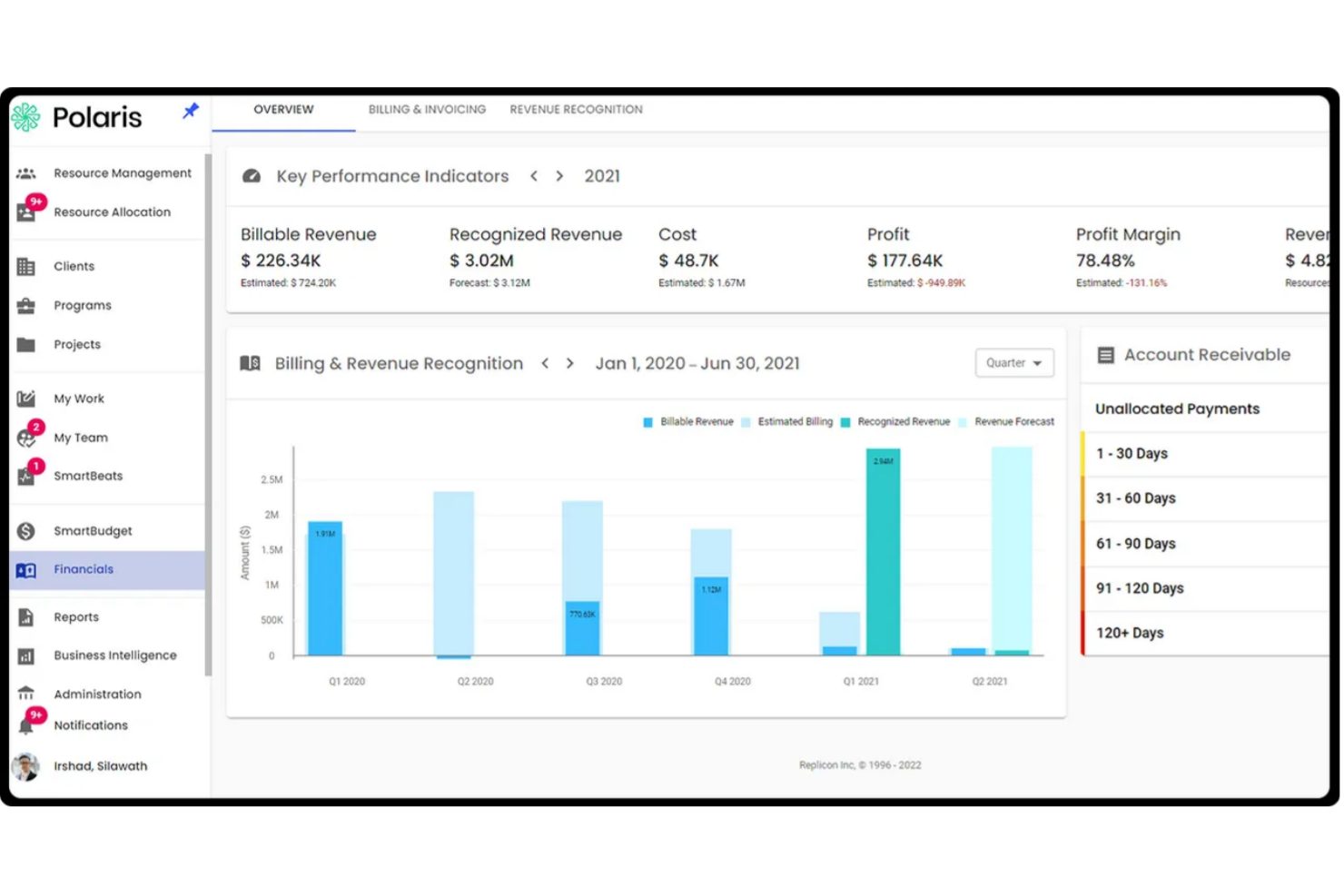Click the Projects folder icon
Viewport: 1344px width, 896px height.
coord(26,345)
